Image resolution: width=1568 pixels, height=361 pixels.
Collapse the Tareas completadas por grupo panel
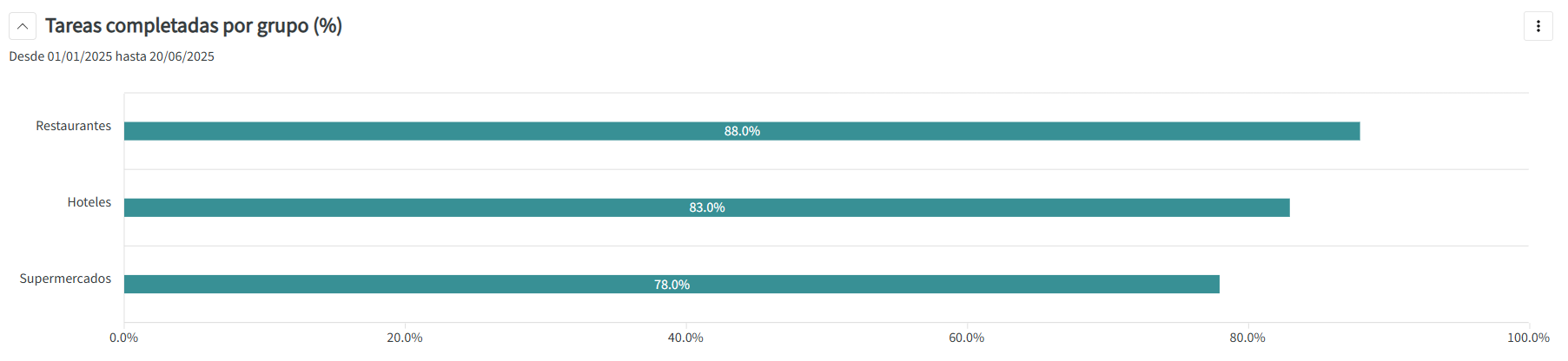23,26
